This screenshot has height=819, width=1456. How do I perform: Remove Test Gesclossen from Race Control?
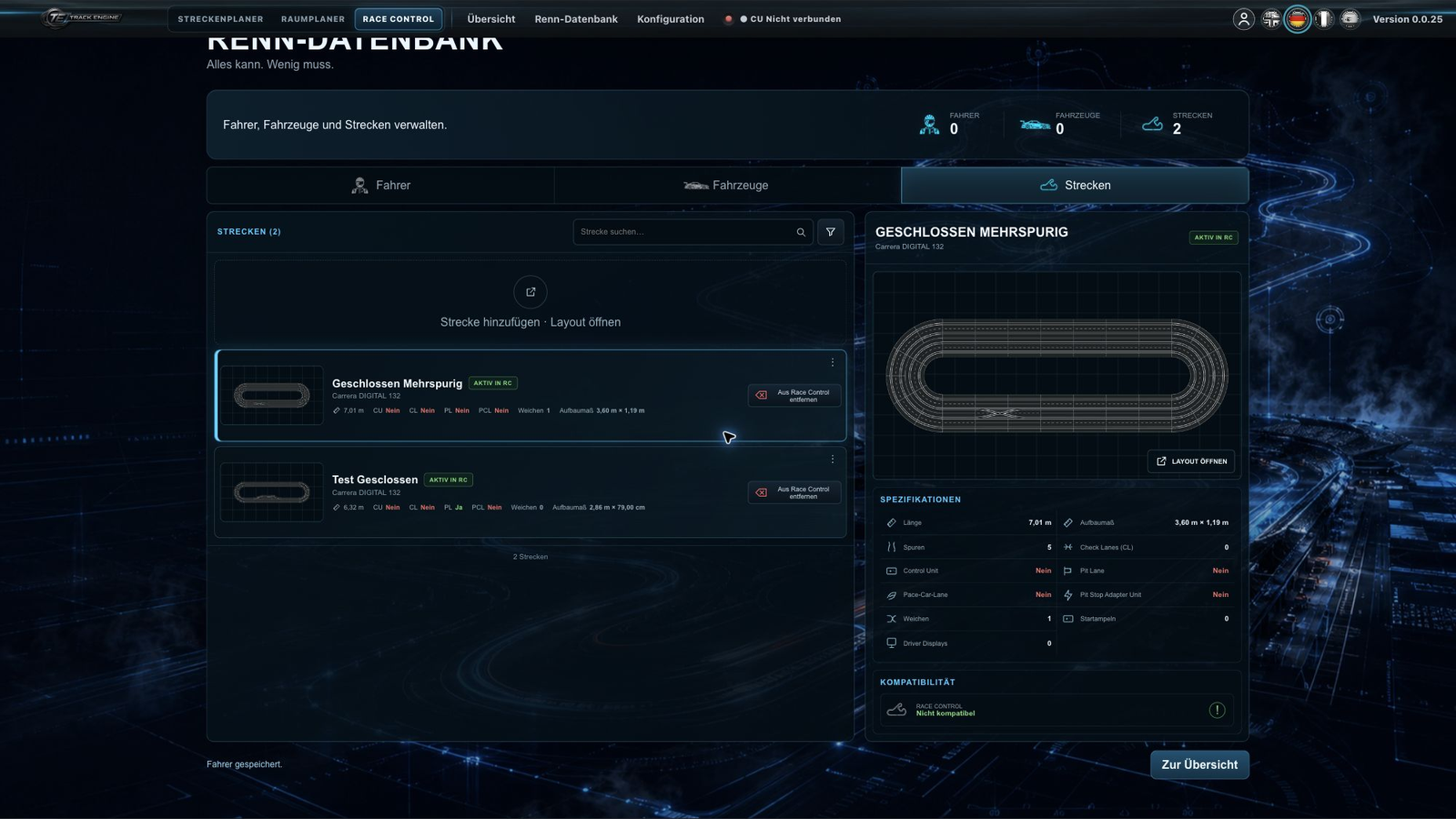click(794, 492)
